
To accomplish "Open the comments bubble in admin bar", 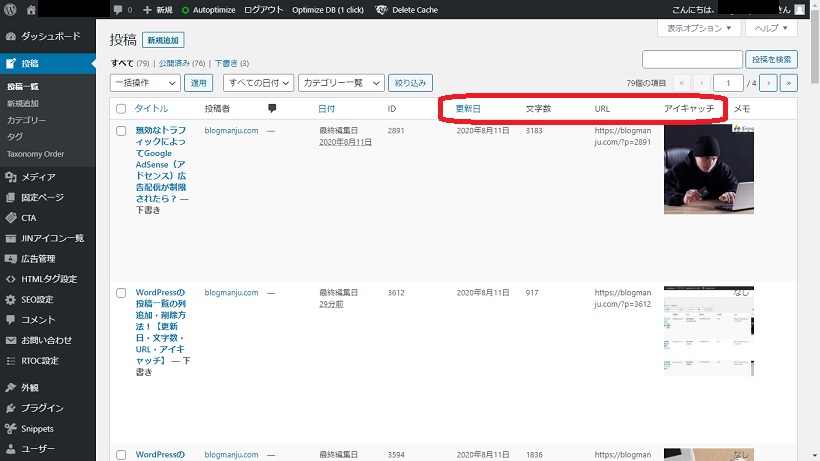I will click(x=118, y=9).
